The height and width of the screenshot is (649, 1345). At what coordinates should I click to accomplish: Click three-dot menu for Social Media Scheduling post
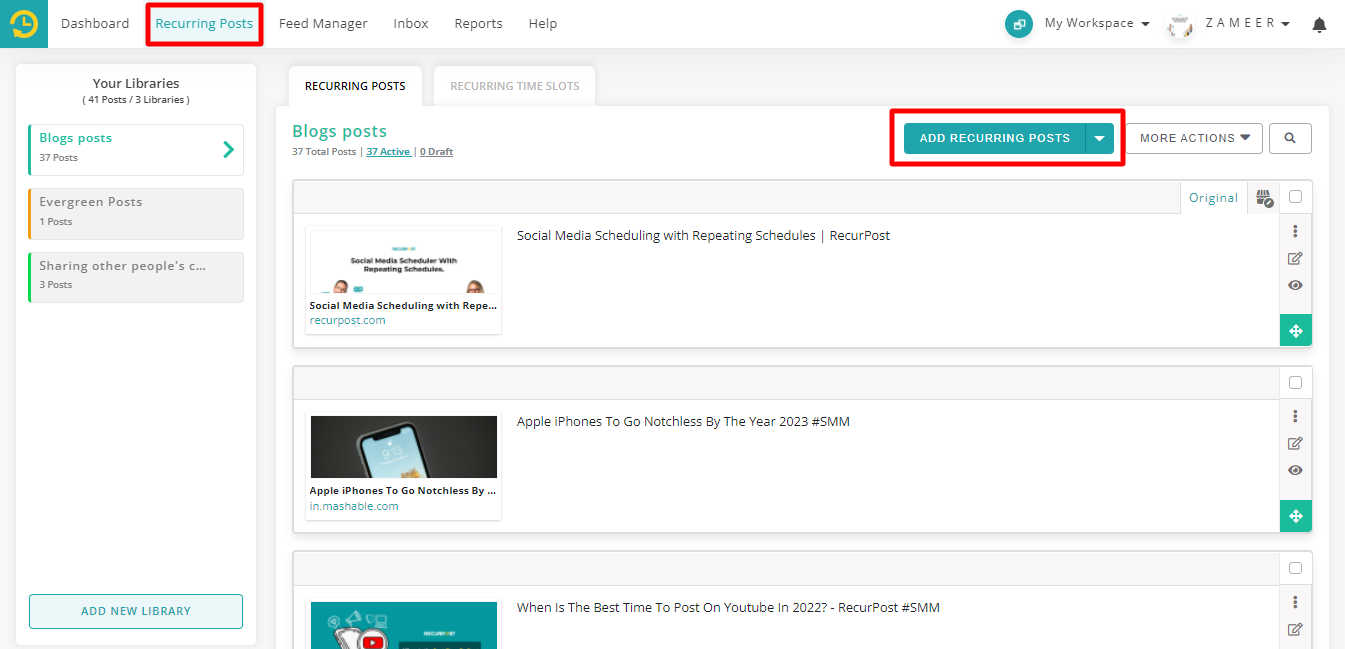[x=1295, y=231]
